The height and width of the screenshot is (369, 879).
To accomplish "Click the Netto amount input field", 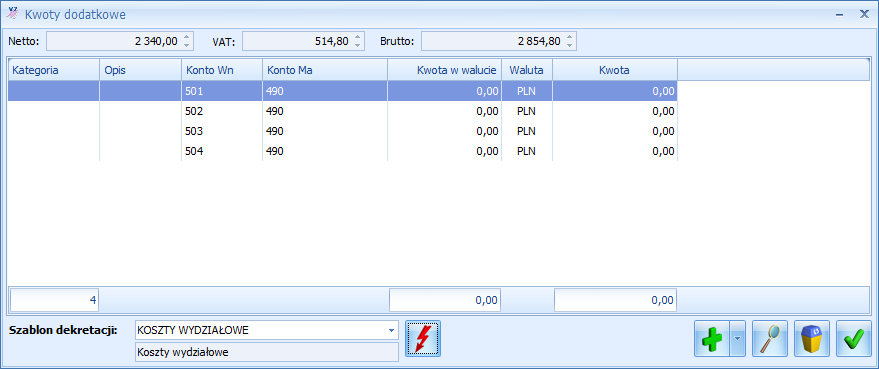I will 114,41.
